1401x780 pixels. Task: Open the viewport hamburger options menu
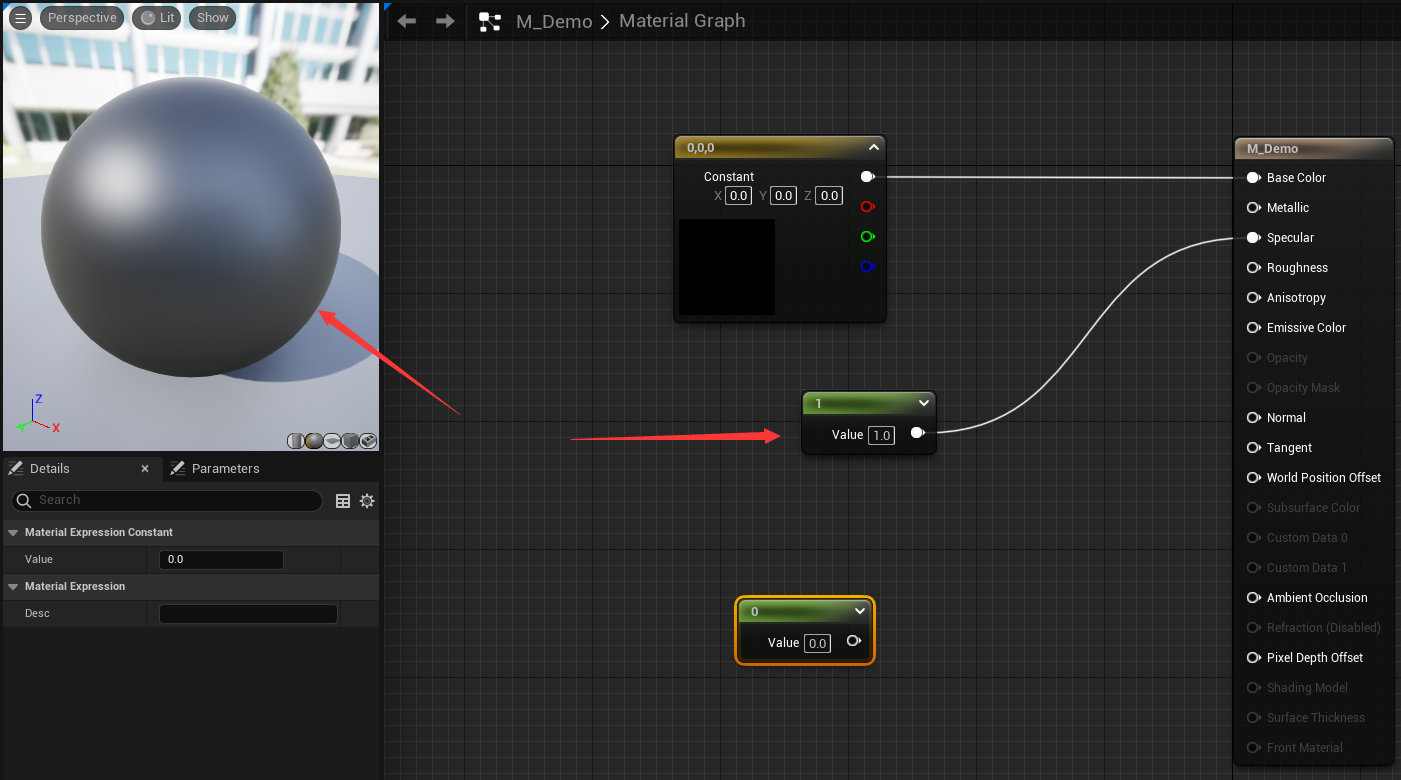click(20, 18)
